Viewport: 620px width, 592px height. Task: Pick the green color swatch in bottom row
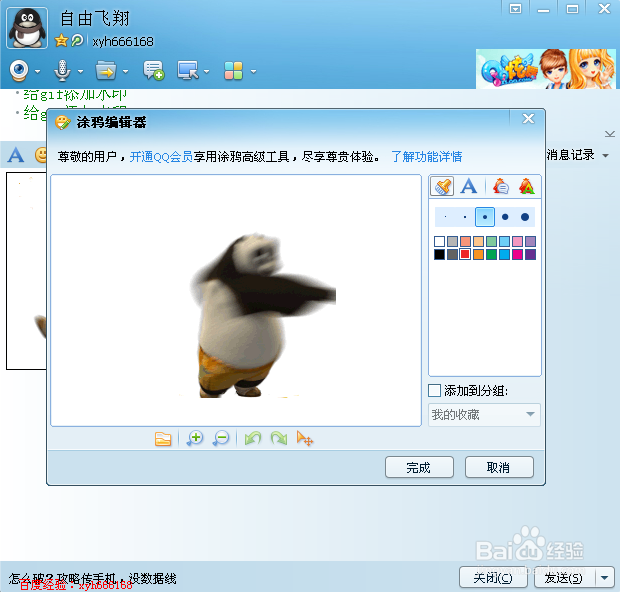491,254
